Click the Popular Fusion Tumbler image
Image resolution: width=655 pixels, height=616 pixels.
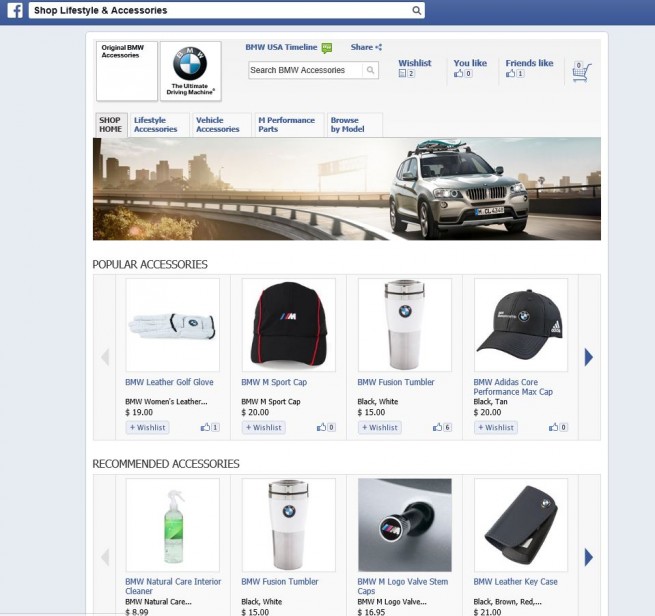(405, 325)
